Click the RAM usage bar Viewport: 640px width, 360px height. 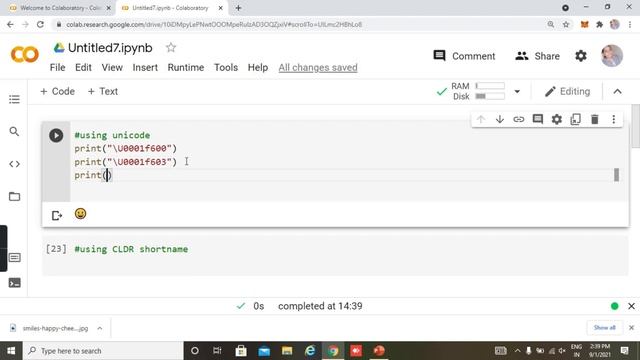pos(490,86)
